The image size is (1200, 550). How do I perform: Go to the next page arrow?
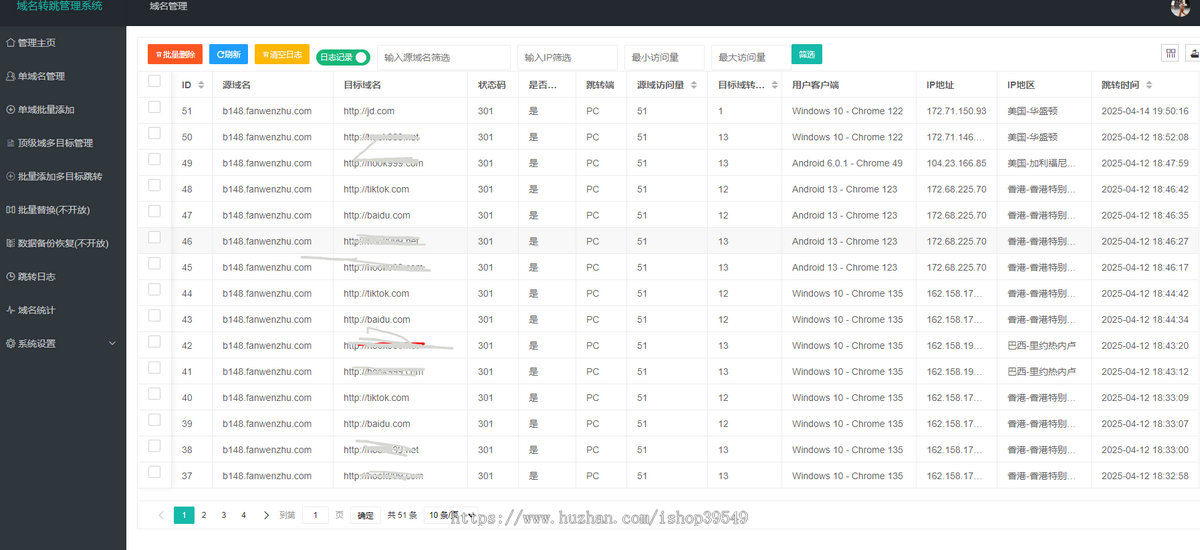pos(266,515)
